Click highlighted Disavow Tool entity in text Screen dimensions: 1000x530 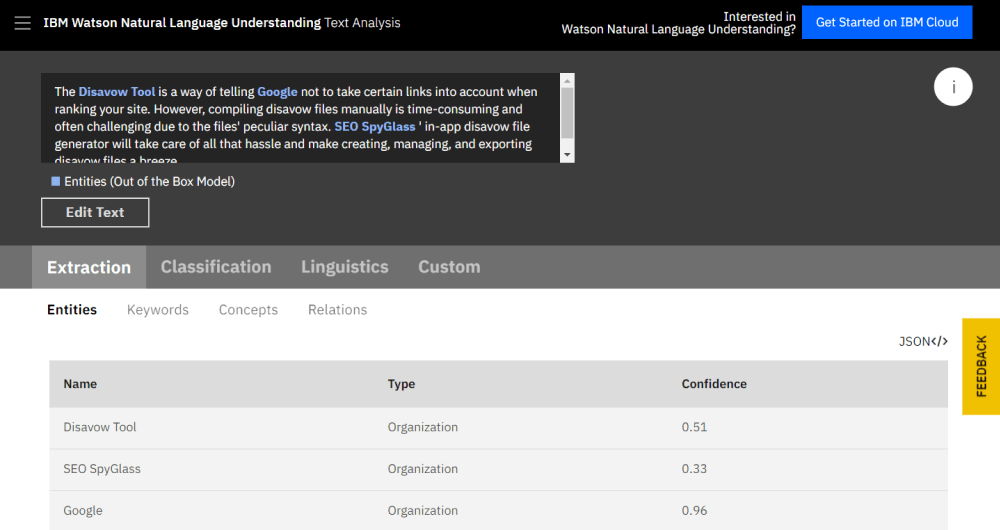click(116, 92)
